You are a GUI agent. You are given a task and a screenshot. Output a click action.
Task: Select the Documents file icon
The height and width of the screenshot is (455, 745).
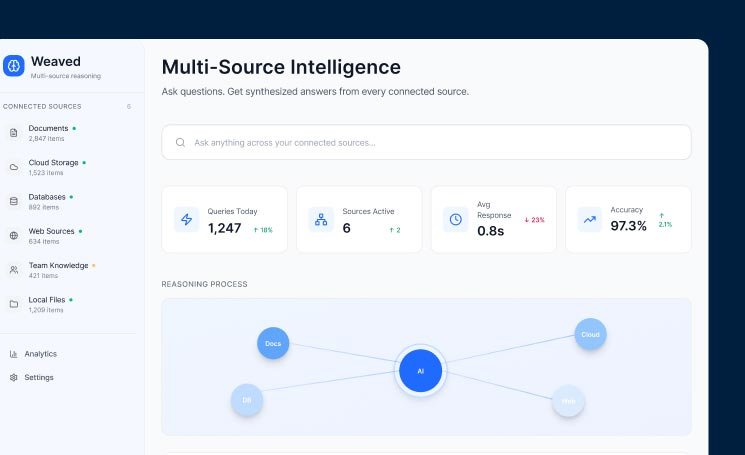click(14, 133)
